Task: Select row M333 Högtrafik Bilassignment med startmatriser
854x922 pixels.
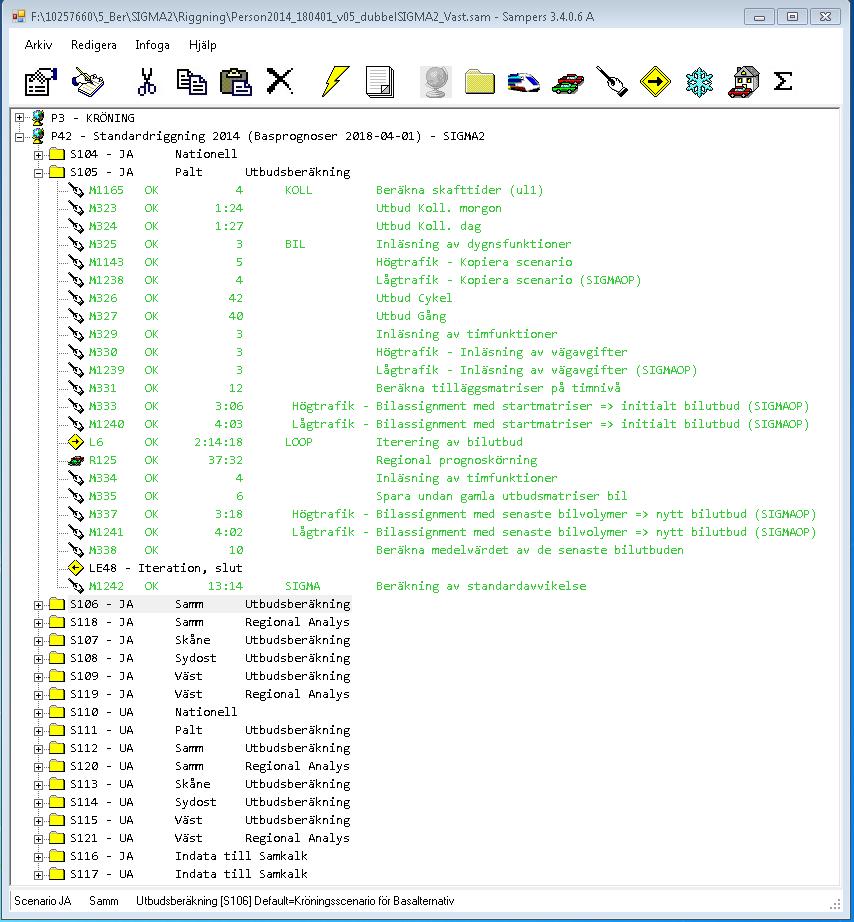Action: 449,406
